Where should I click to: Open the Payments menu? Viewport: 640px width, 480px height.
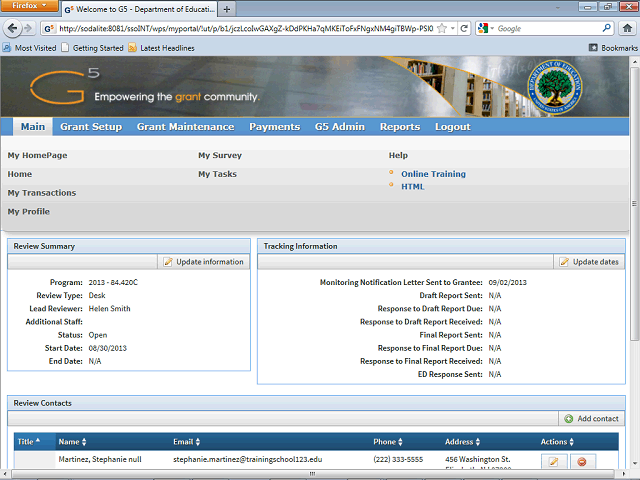[x=275, y=127]
